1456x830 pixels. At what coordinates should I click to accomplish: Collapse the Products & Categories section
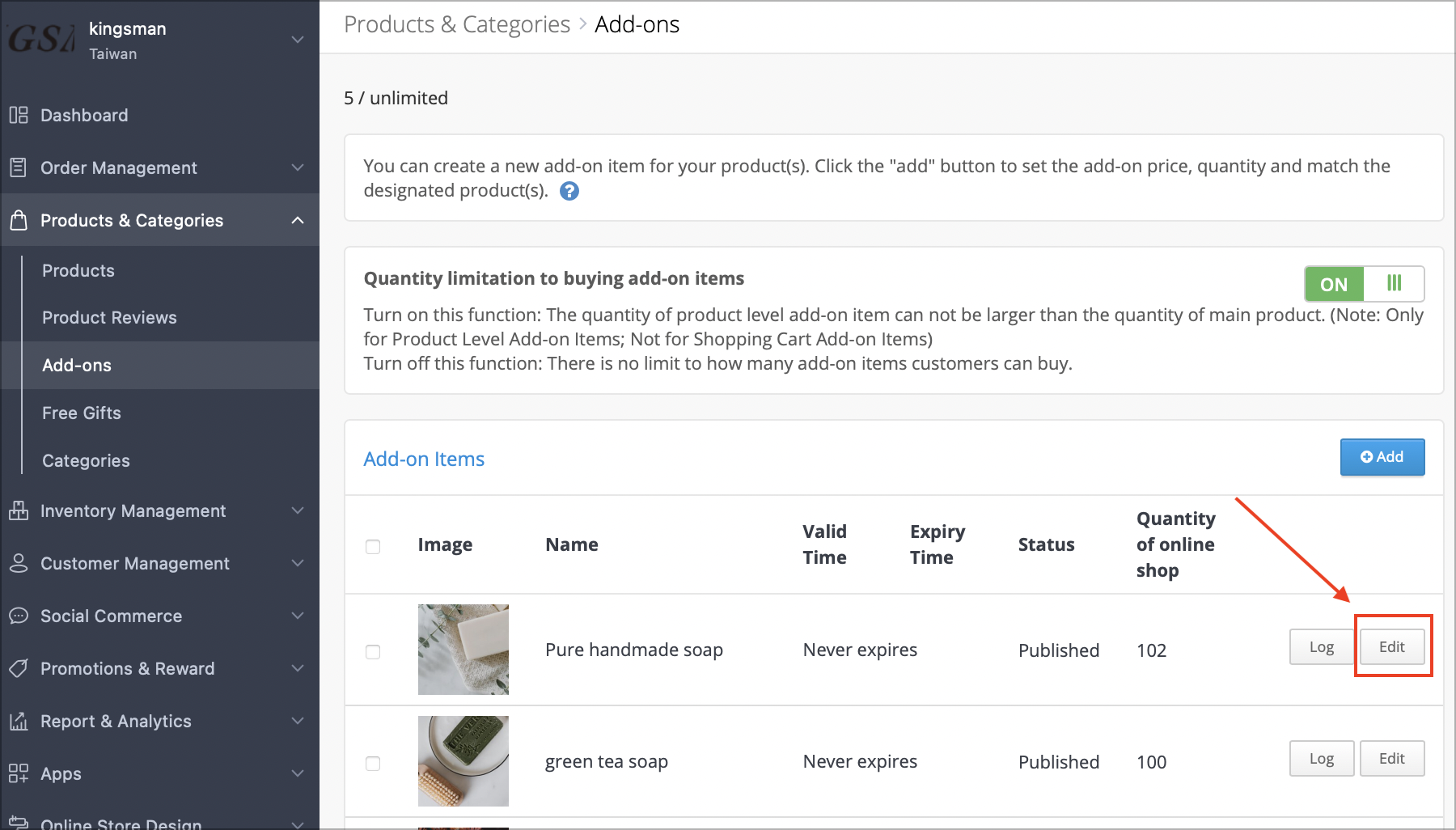pyautogui.click(x=297, y=219)
